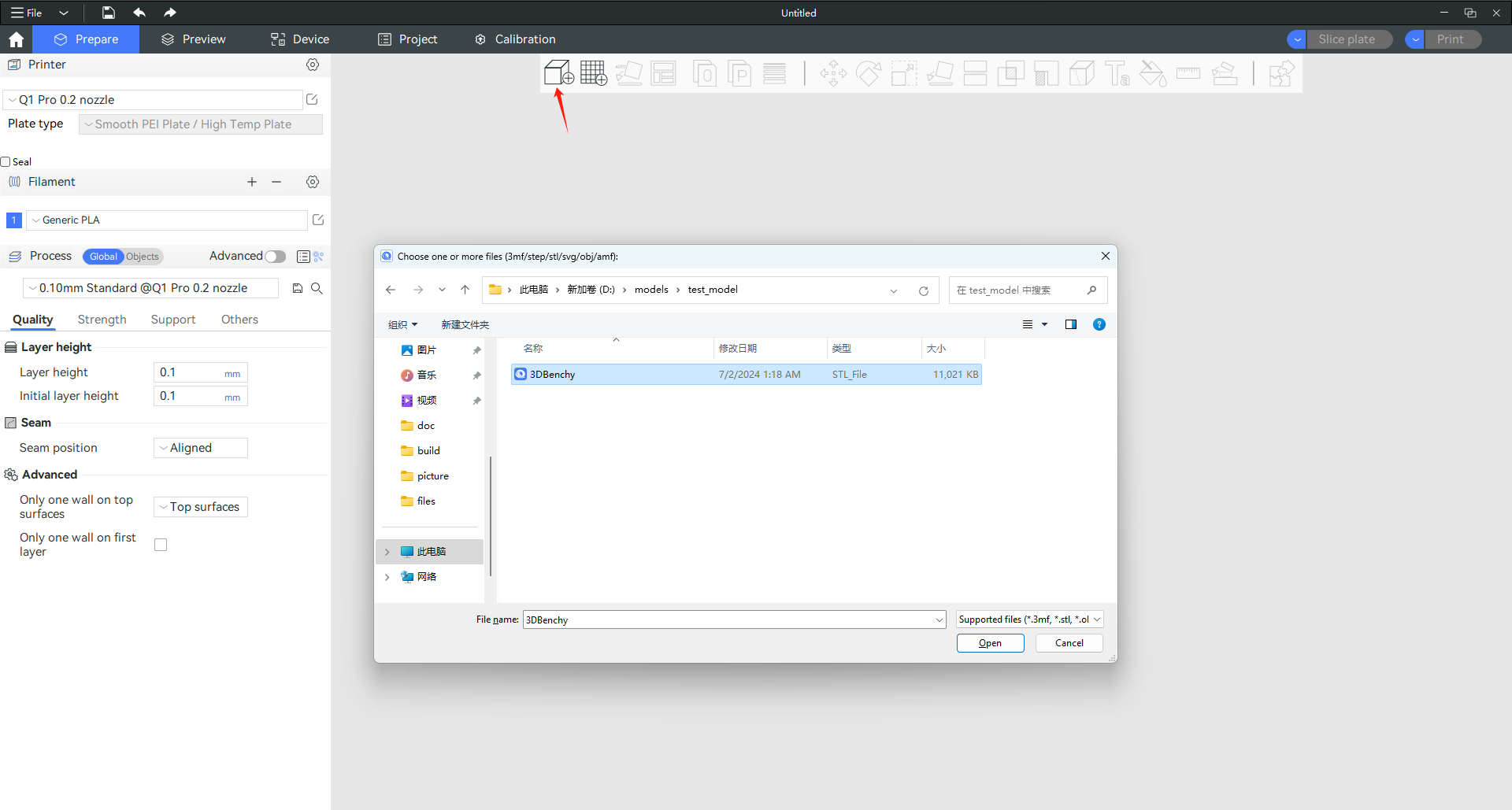Click the Add model cube icon
Image resolution: width=1512 pixels, height=810 pixels.
coord(558,73)
